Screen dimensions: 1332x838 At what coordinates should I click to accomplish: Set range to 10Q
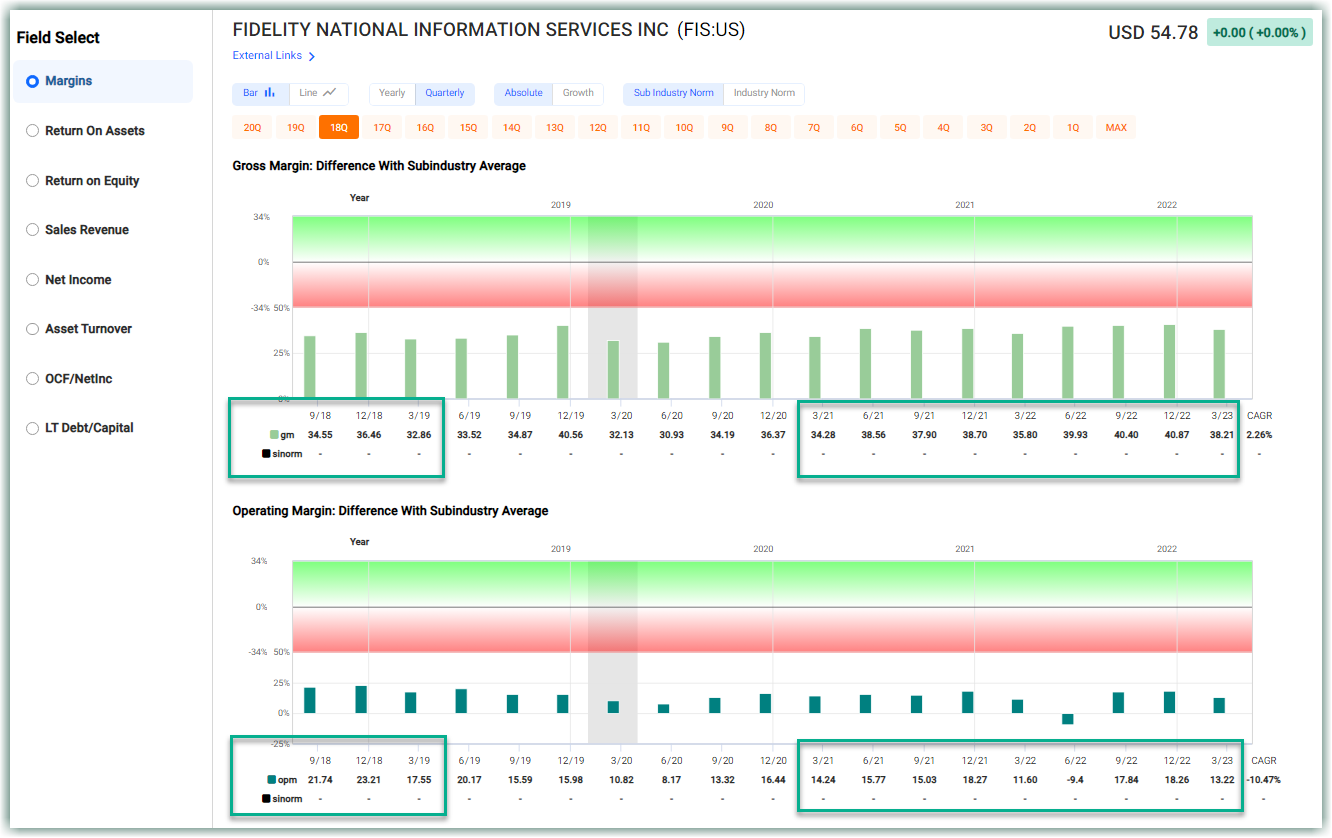684,128
